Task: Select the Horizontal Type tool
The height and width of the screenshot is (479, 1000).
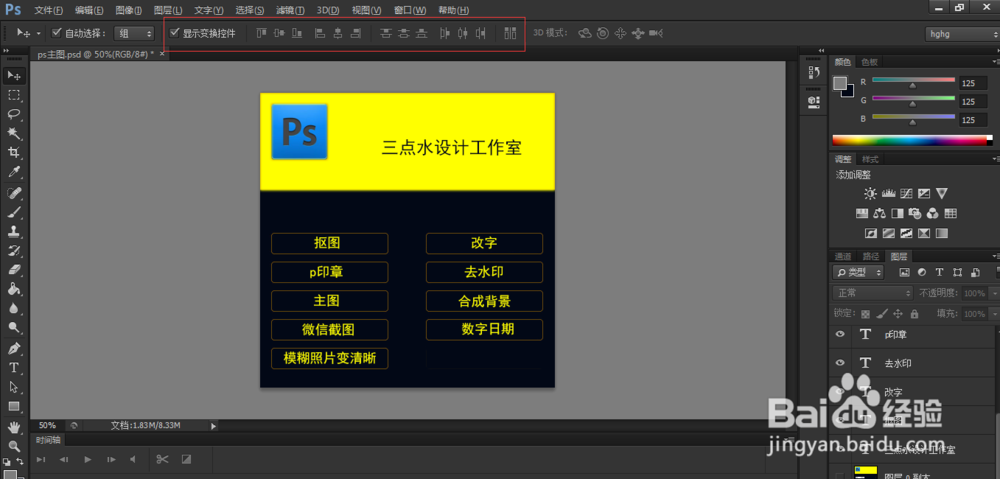Action: (x=13, y=368)
